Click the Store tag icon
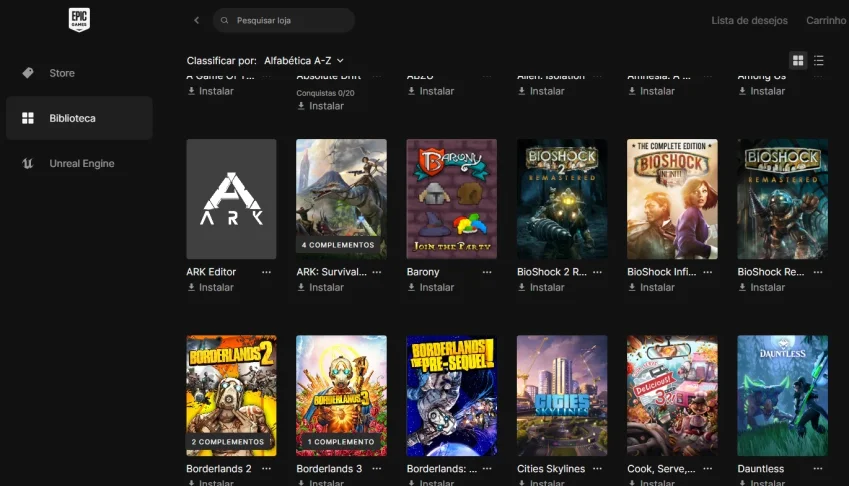The height and width of the screenshot is (486, 849). pyautogui.click(x=28, y=73)
